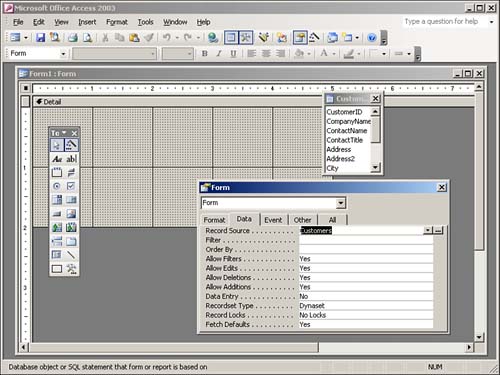Open the Code editor icon

(x=282, y=37)
